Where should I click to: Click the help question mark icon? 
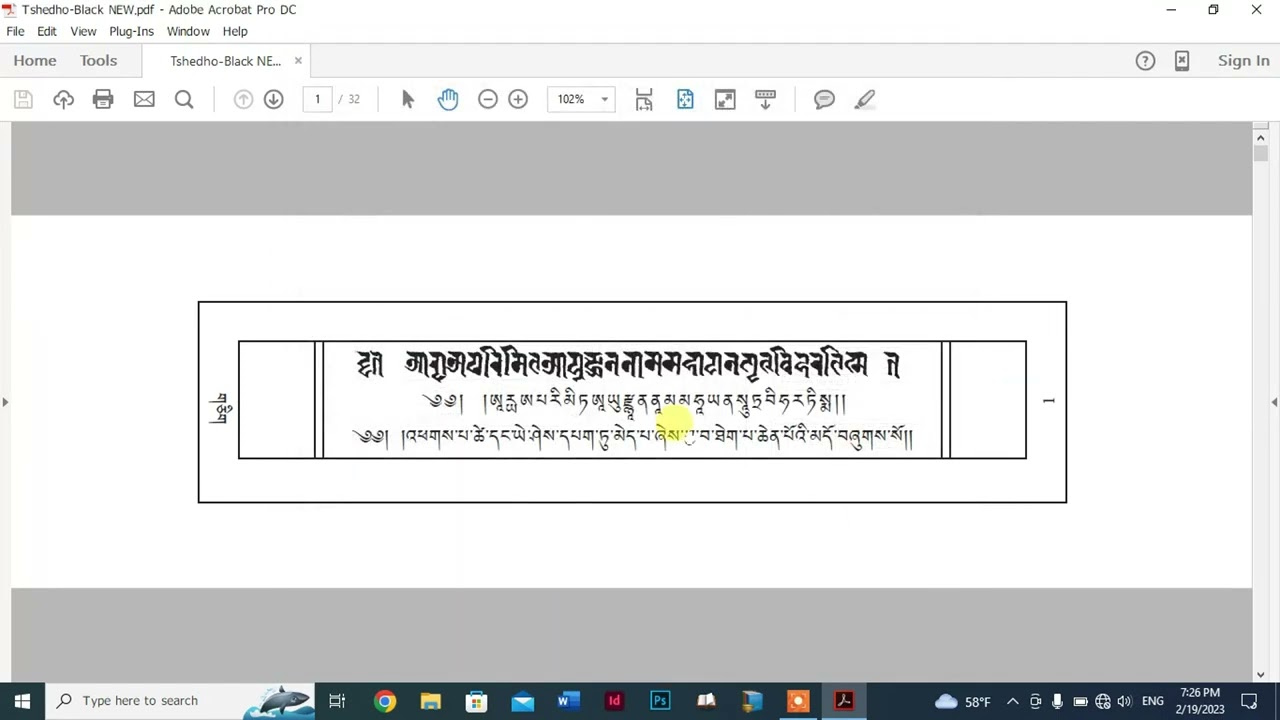coord(1145,61)
